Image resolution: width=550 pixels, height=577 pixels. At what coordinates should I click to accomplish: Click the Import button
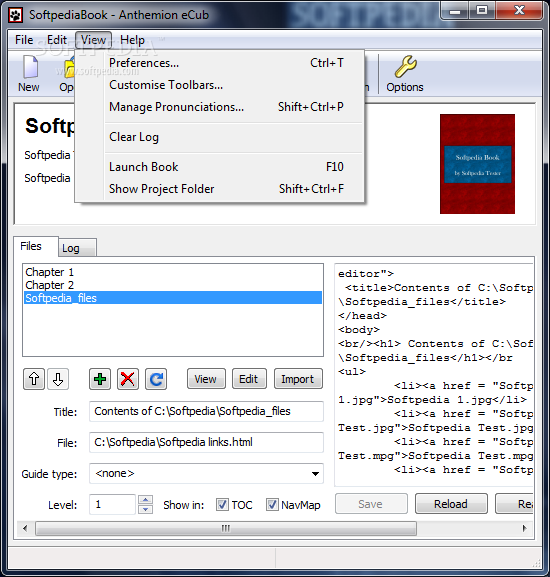point(298,379)
